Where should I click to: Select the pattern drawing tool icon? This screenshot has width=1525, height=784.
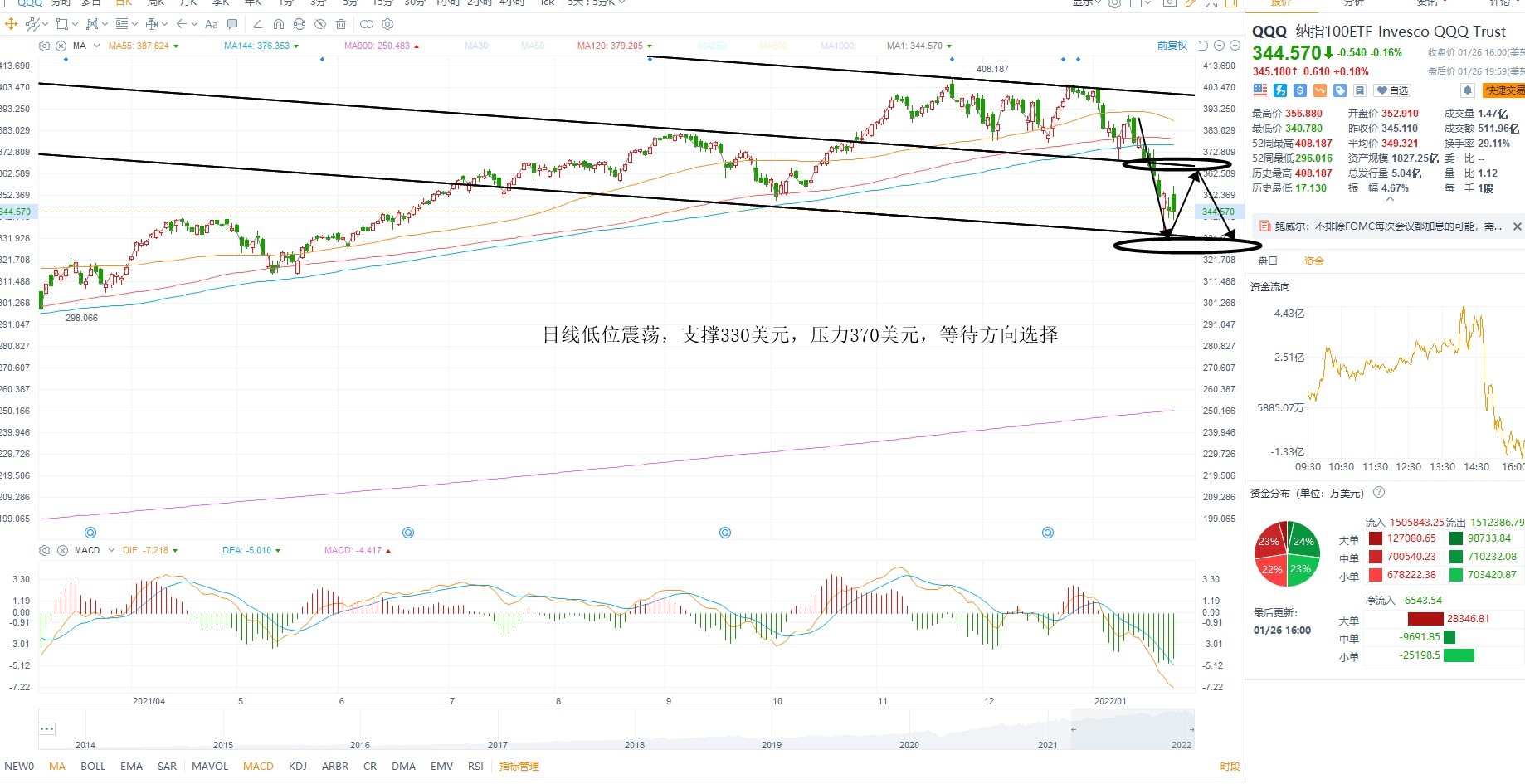coord(92,24)
